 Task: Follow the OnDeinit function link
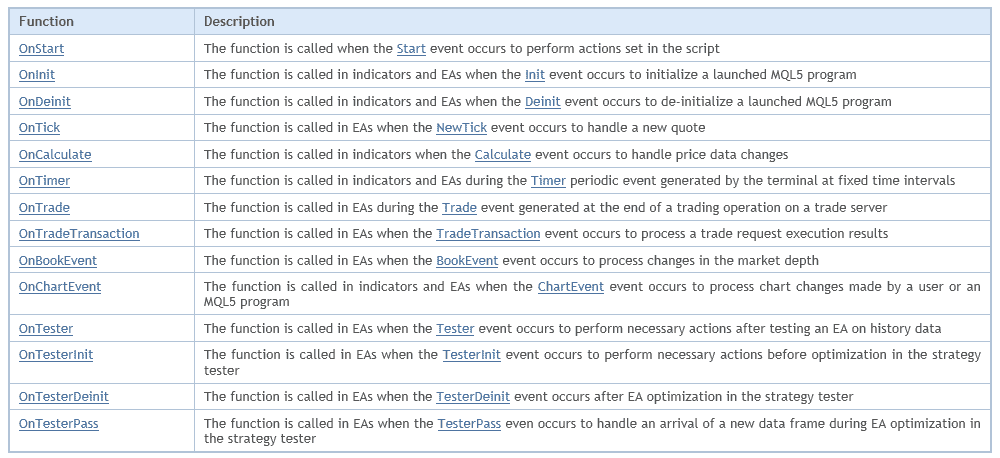click(x=45, y=101)
